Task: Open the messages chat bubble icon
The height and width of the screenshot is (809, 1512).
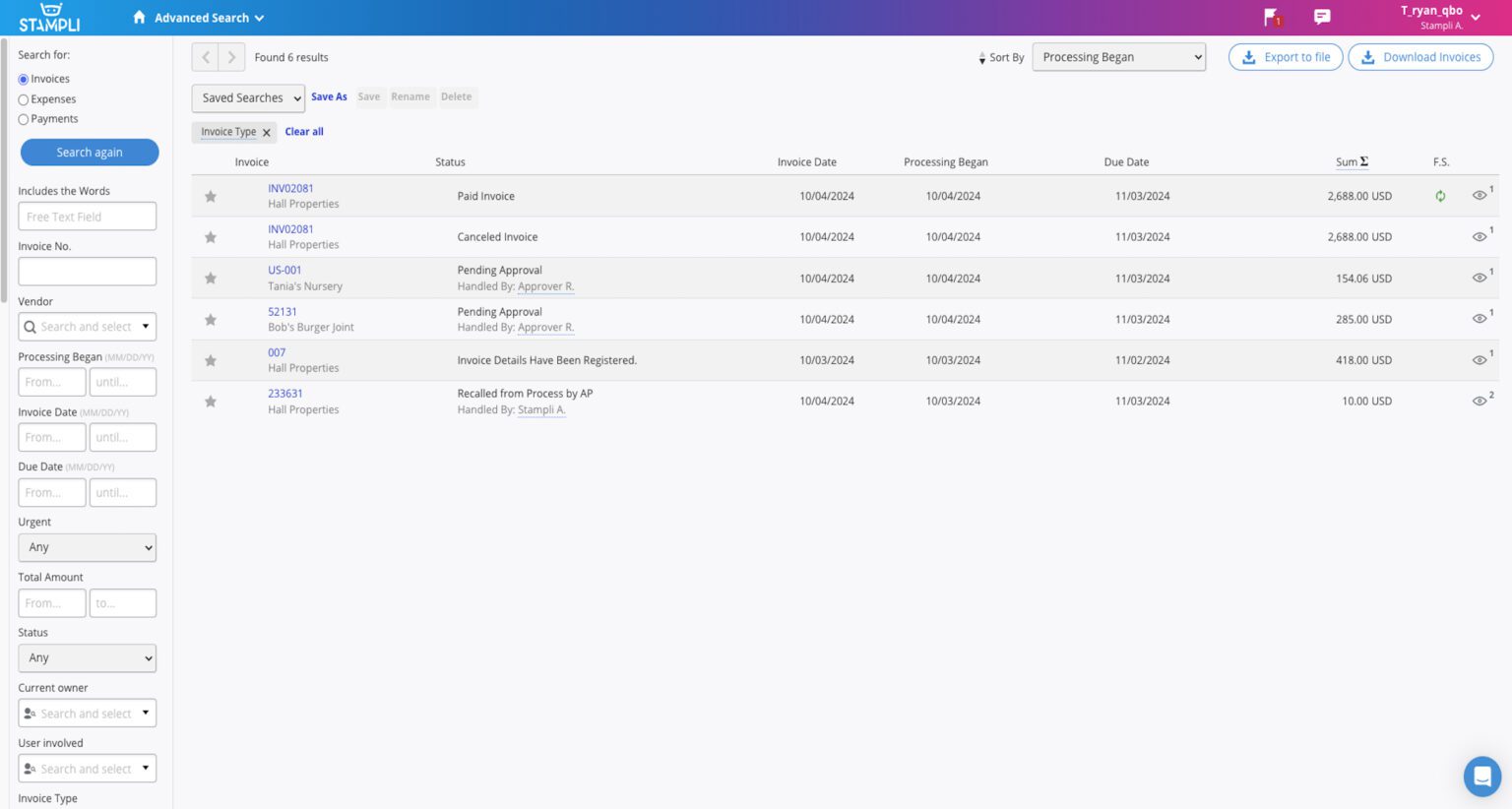Action: tap(1321, 17)
